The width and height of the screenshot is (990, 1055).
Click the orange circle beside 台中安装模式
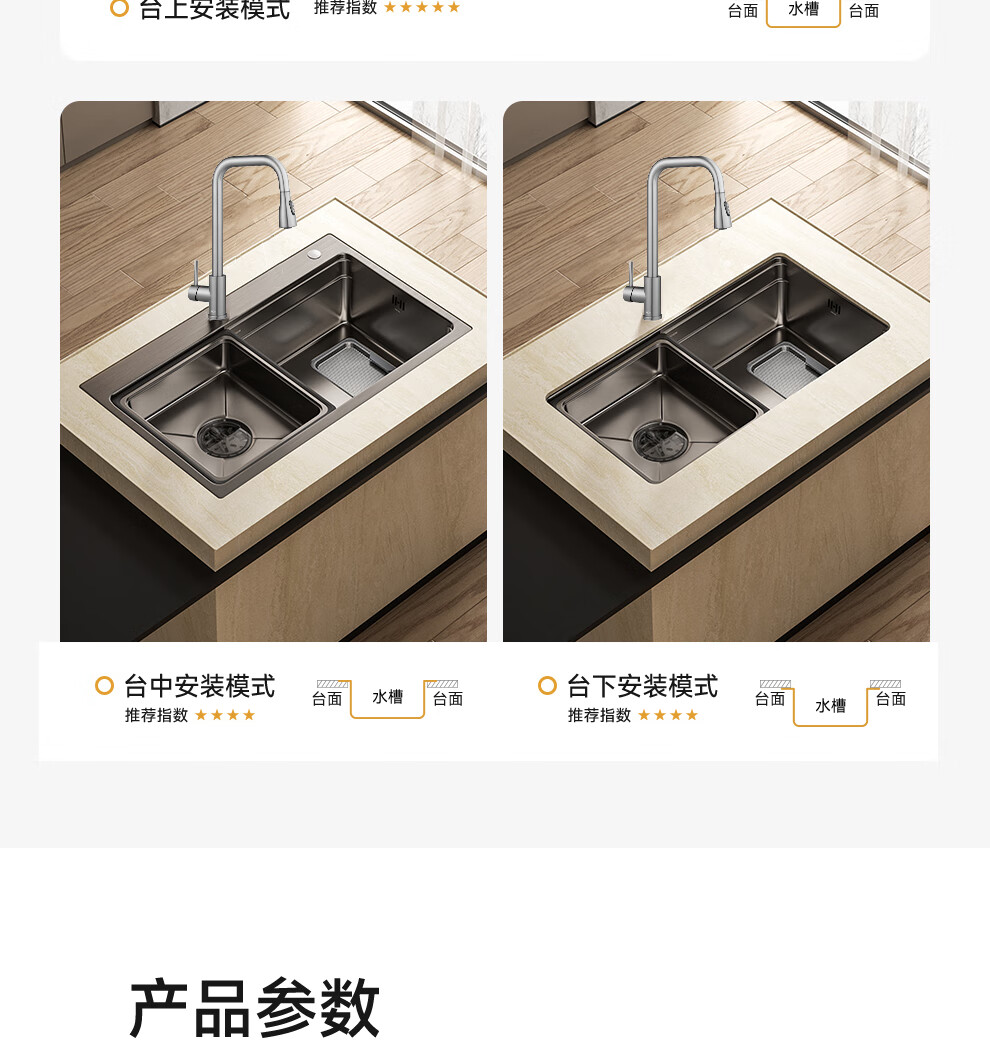pyautogui.click(x=104, y=686)
